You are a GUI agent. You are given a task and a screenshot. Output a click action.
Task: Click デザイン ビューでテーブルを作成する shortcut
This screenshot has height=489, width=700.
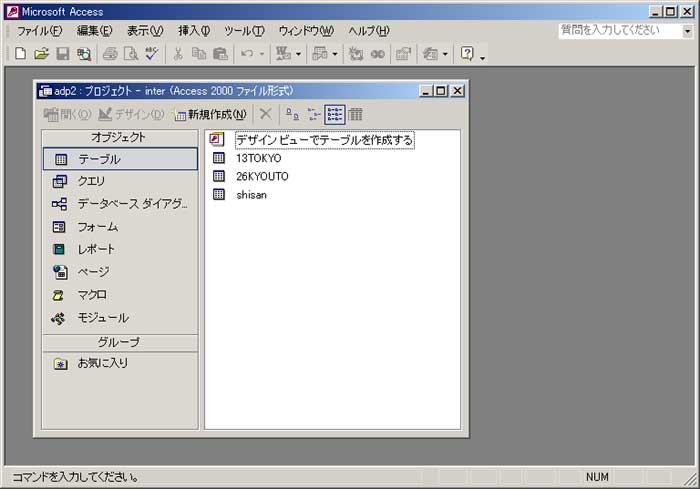point(323,140)
